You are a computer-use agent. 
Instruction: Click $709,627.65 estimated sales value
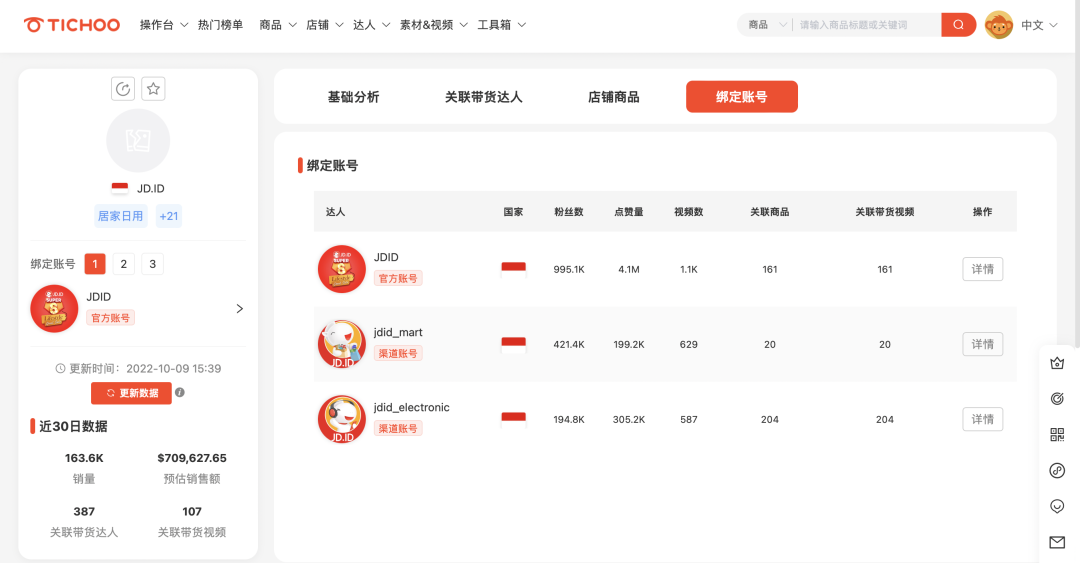click(192, 458)
